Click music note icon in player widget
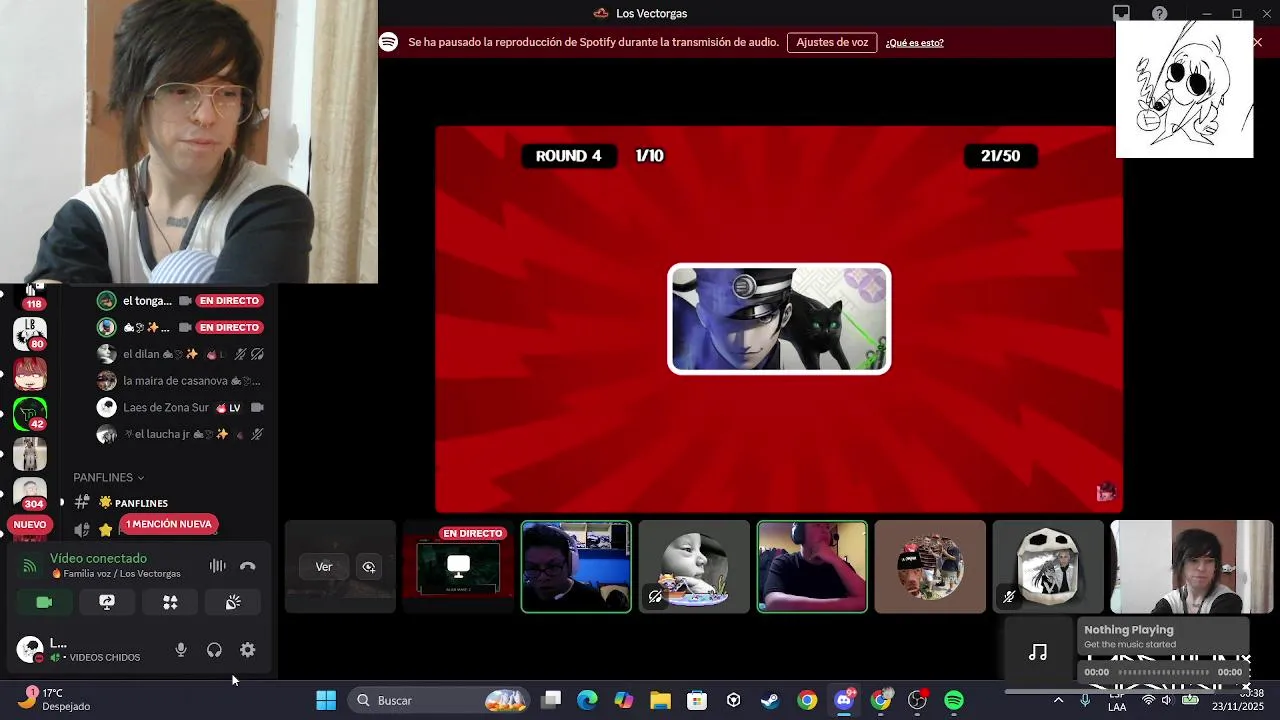 click(1038, 652)
